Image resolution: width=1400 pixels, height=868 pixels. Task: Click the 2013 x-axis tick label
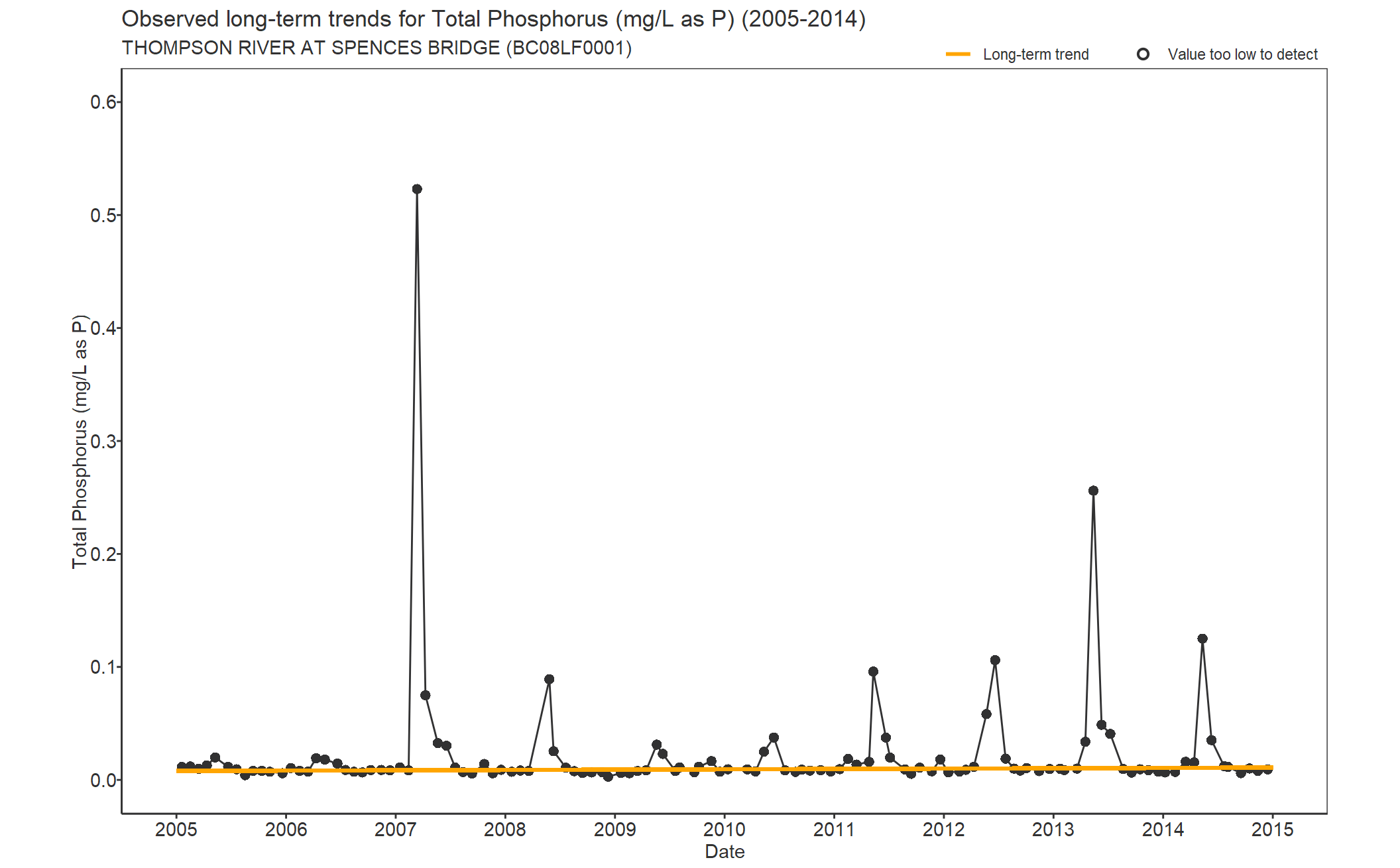(1053, 830)
